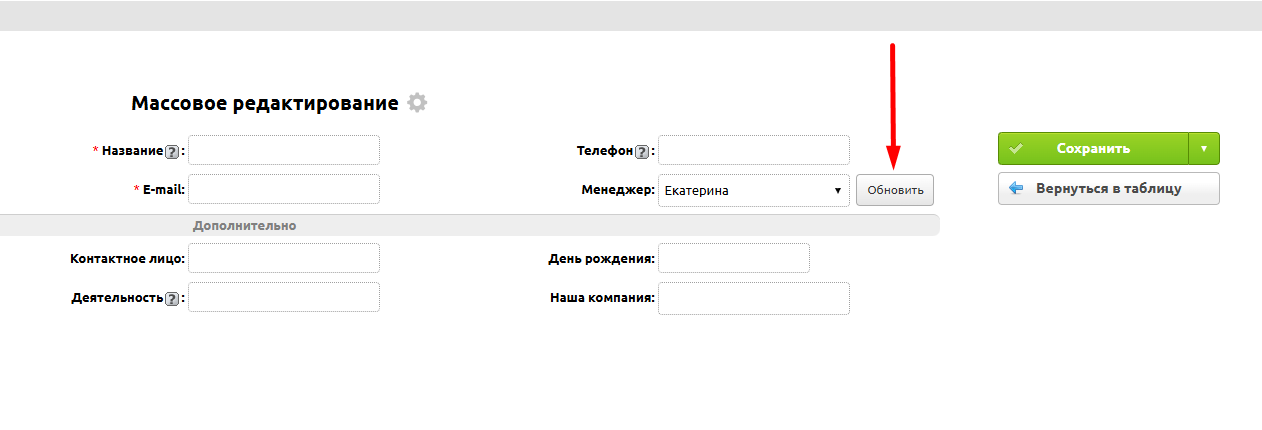Click help icon next to Телефон

(642, 152)
